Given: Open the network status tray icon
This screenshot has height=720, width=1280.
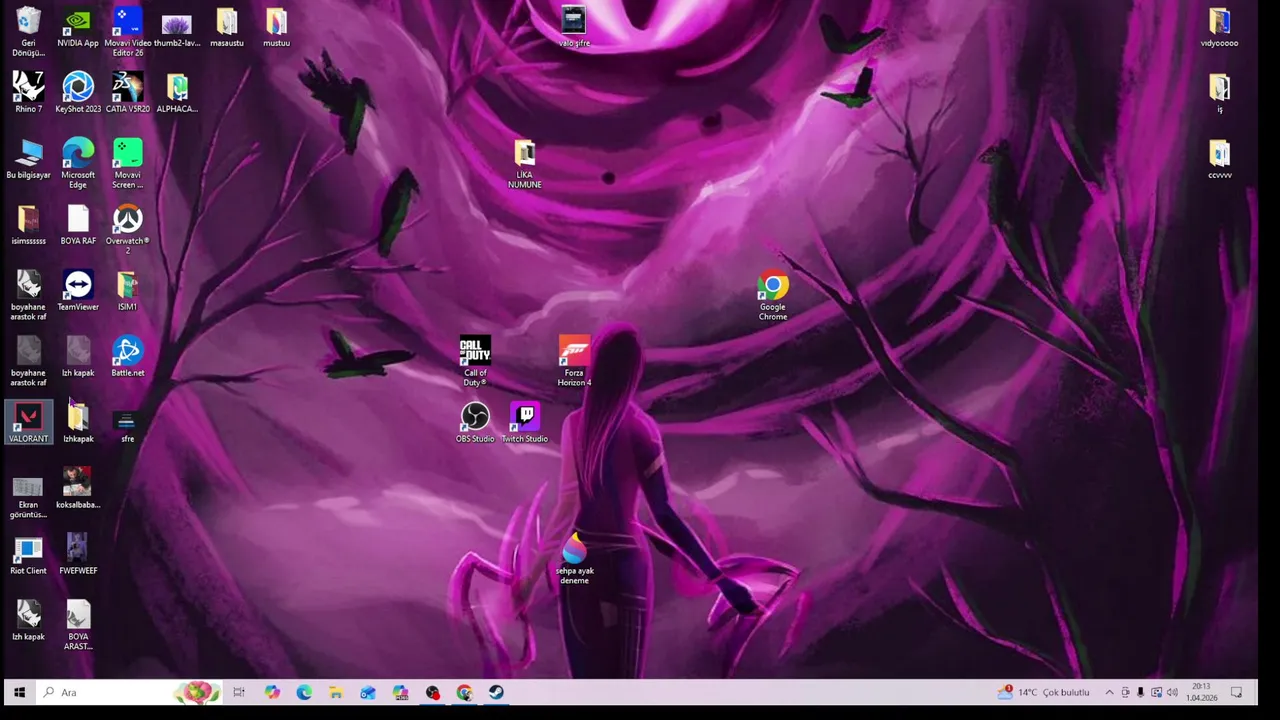Looking at the screenshot, I should coord(1156,692).
